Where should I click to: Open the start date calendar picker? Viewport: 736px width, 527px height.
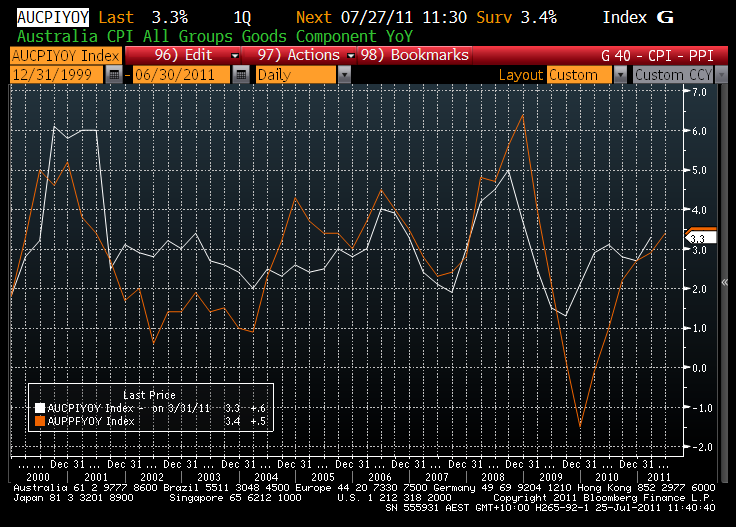[115, 75]
